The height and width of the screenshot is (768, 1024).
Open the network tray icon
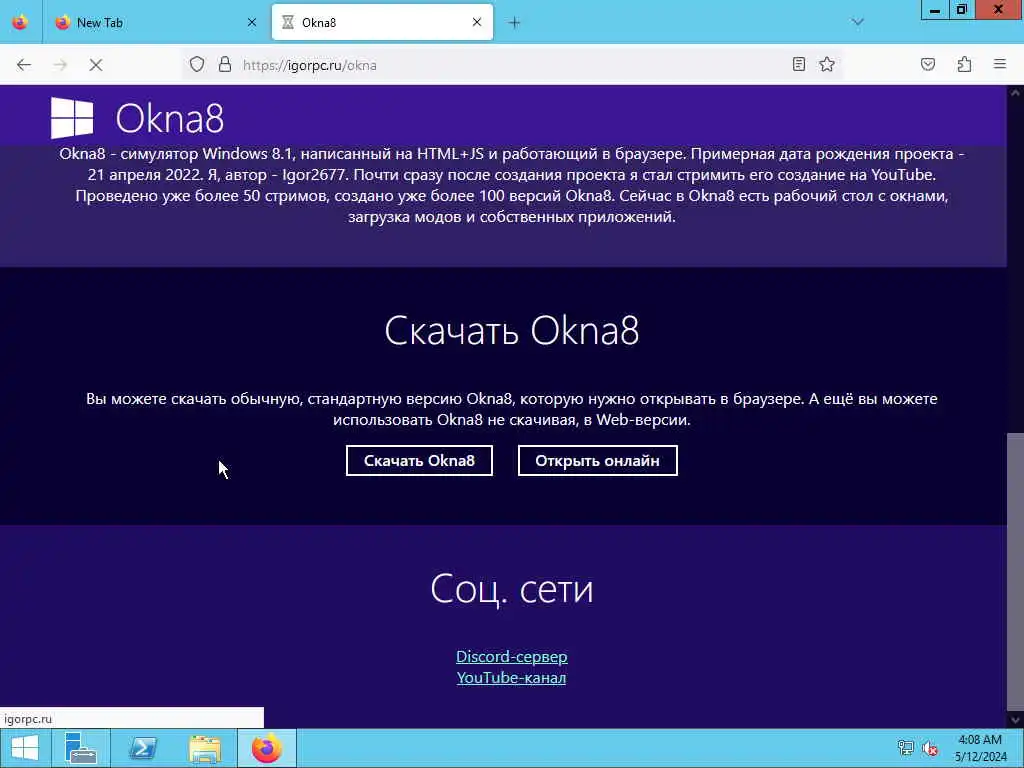tap(905, 748)
